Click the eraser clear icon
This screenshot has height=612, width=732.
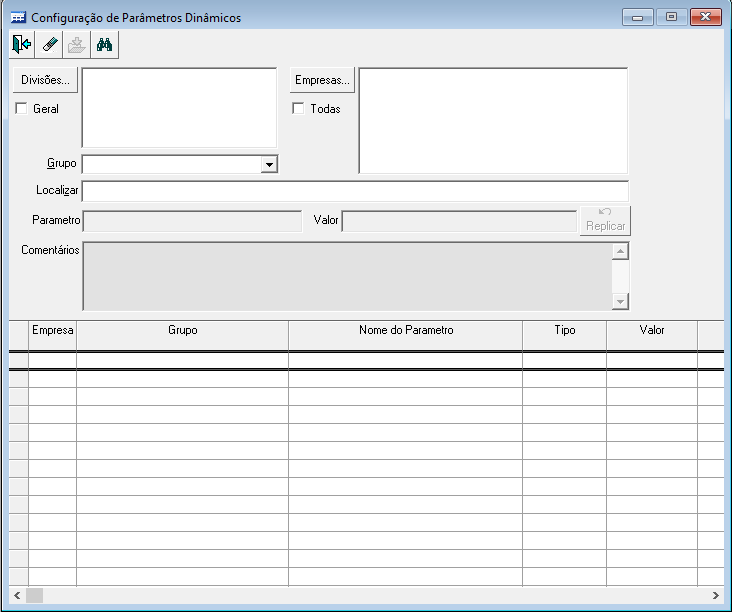click(x=49, y=45)
